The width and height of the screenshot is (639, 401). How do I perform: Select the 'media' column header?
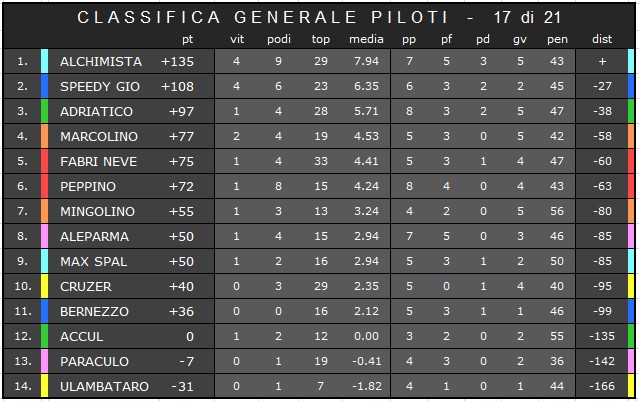coord(366,39)
